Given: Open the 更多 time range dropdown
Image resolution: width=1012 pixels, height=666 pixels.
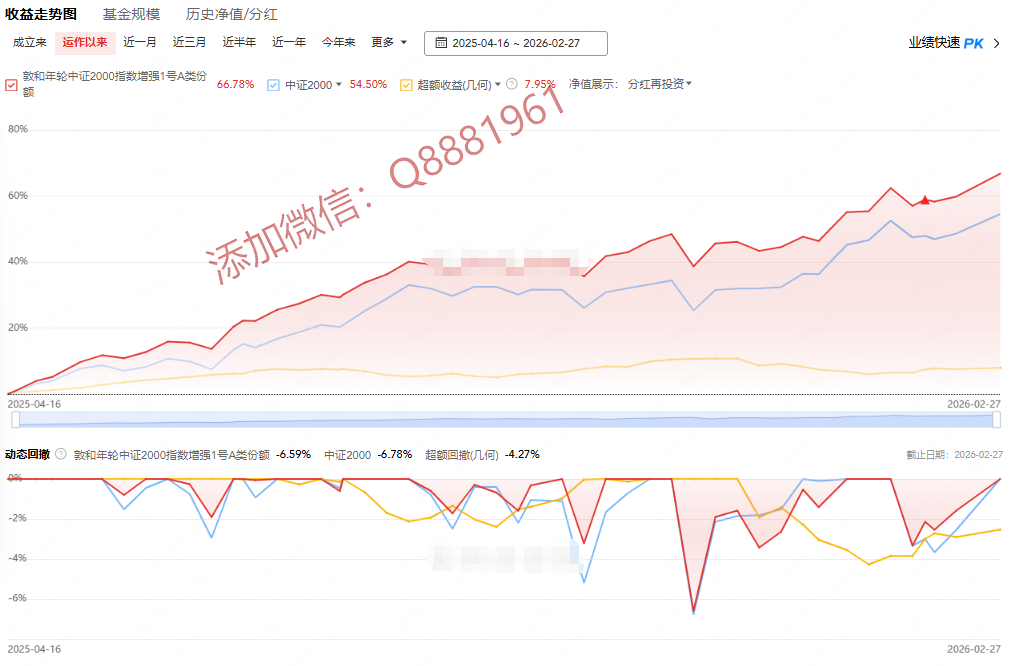Looking at the screenshot, I should coord(389,42).
